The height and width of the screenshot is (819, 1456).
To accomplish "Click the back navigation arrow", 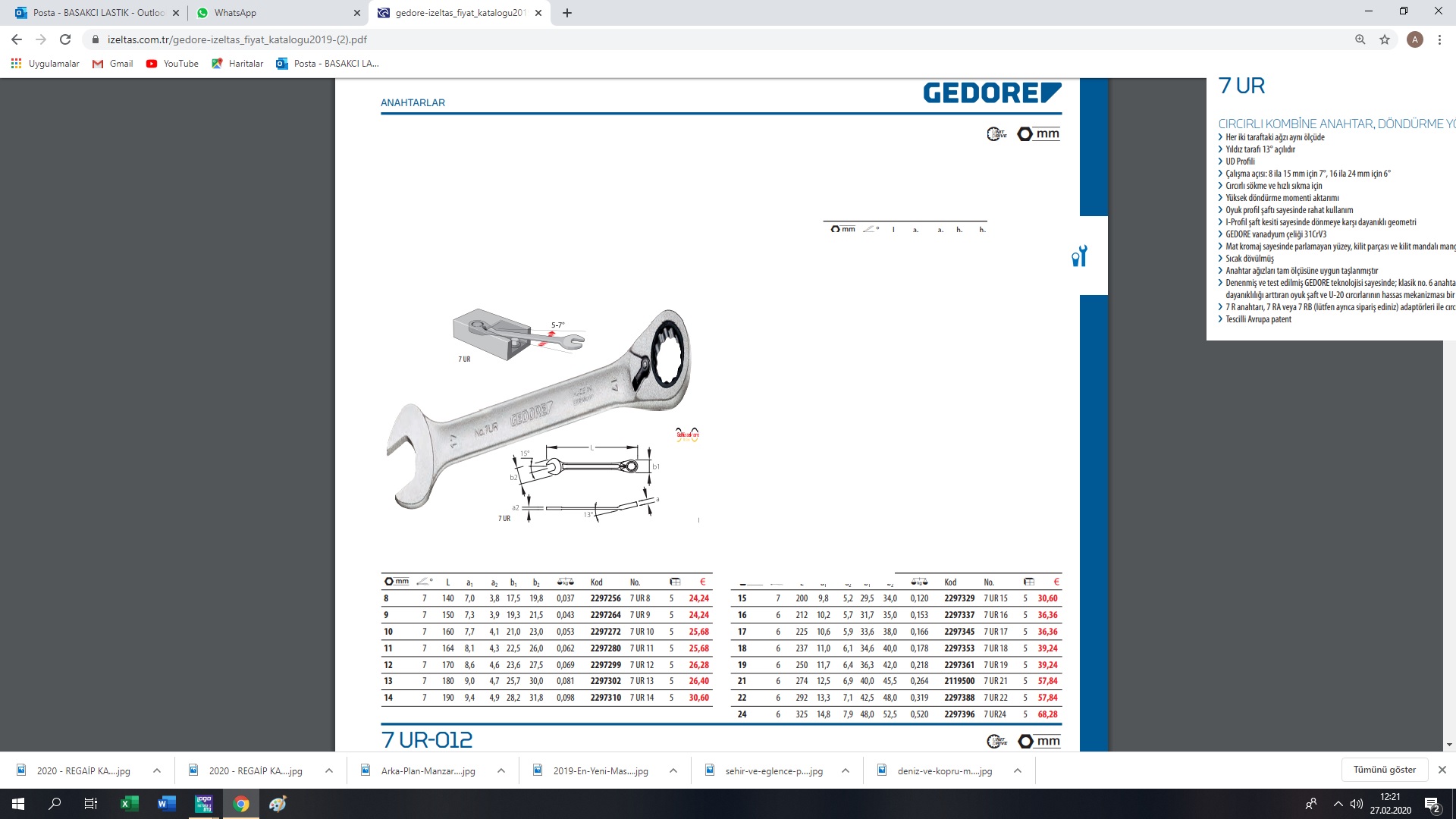I will pos(17,39).
